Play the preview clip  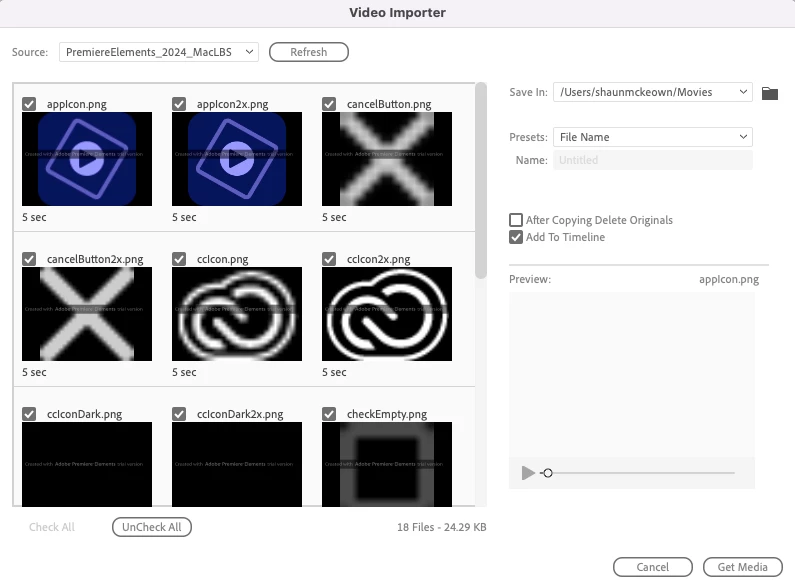pos(528,473)
